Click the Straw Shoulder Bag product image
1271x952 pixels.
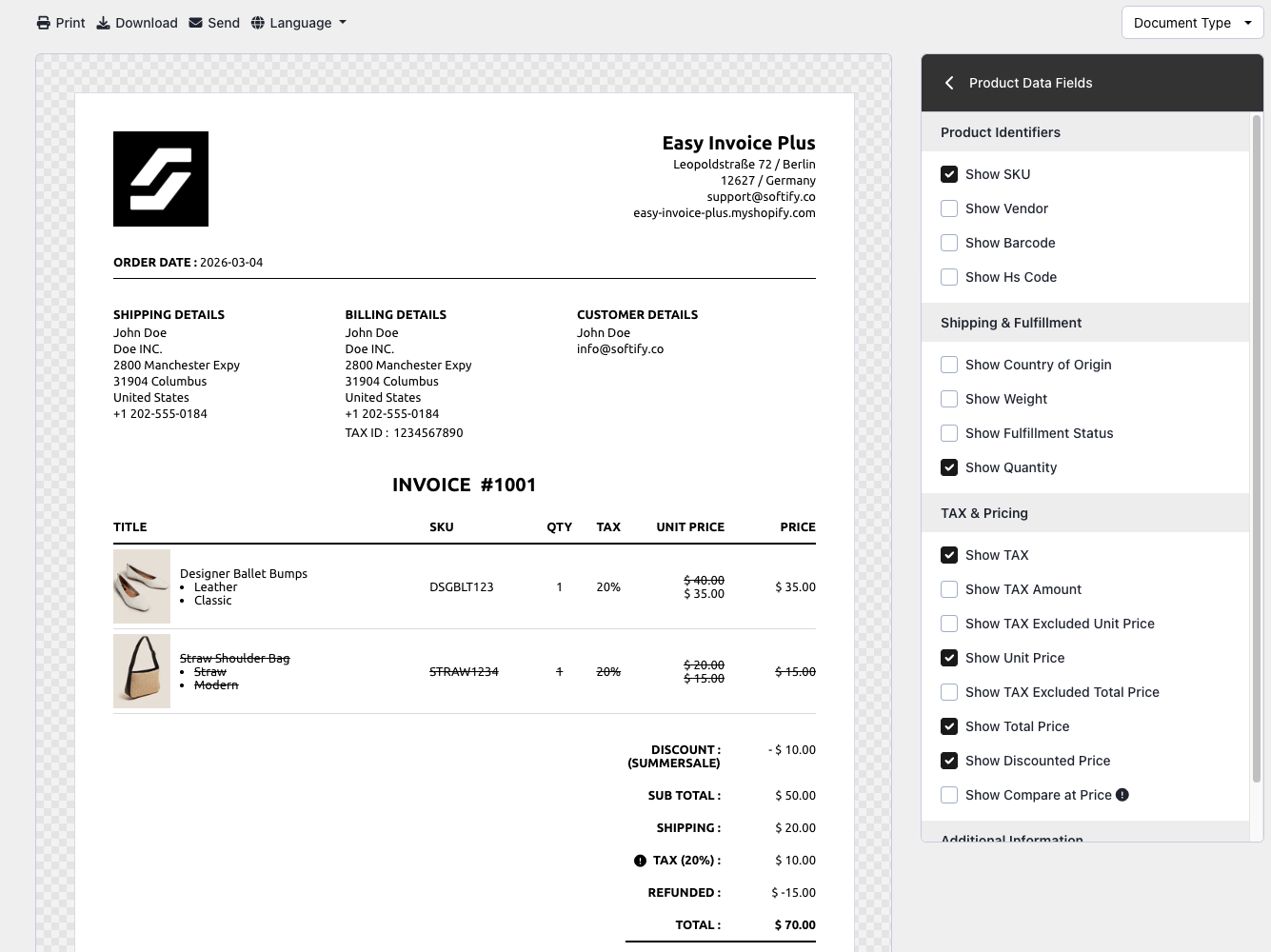[x=142, y=671]
